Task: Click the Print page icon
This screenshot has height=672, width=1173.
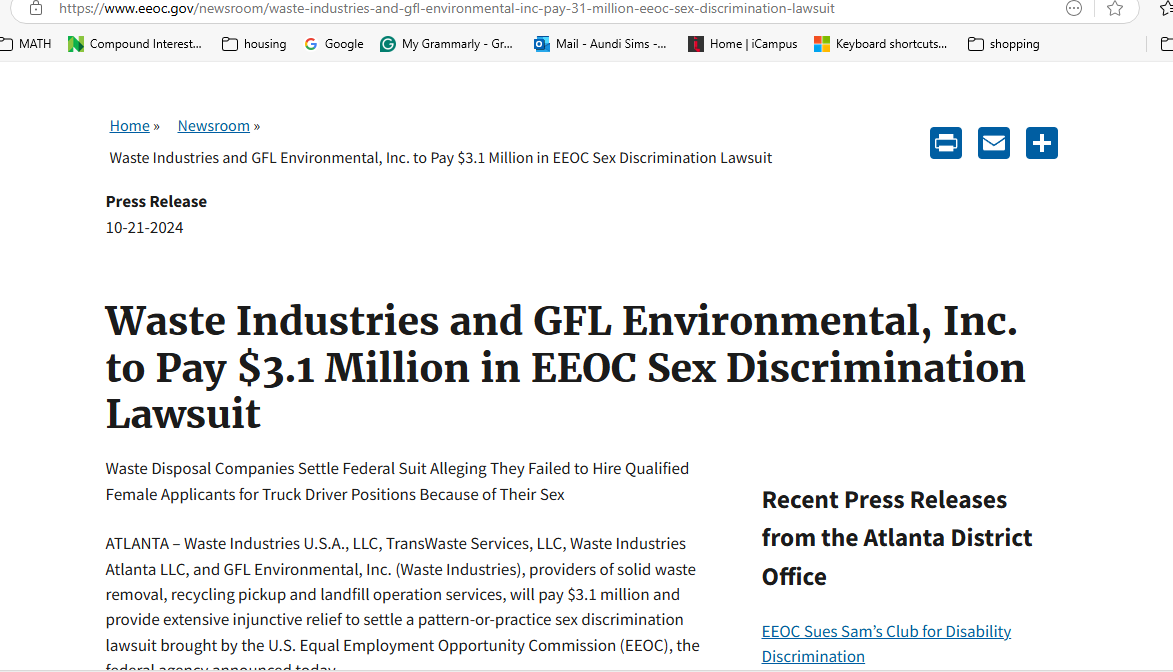Action: point(946,143)
